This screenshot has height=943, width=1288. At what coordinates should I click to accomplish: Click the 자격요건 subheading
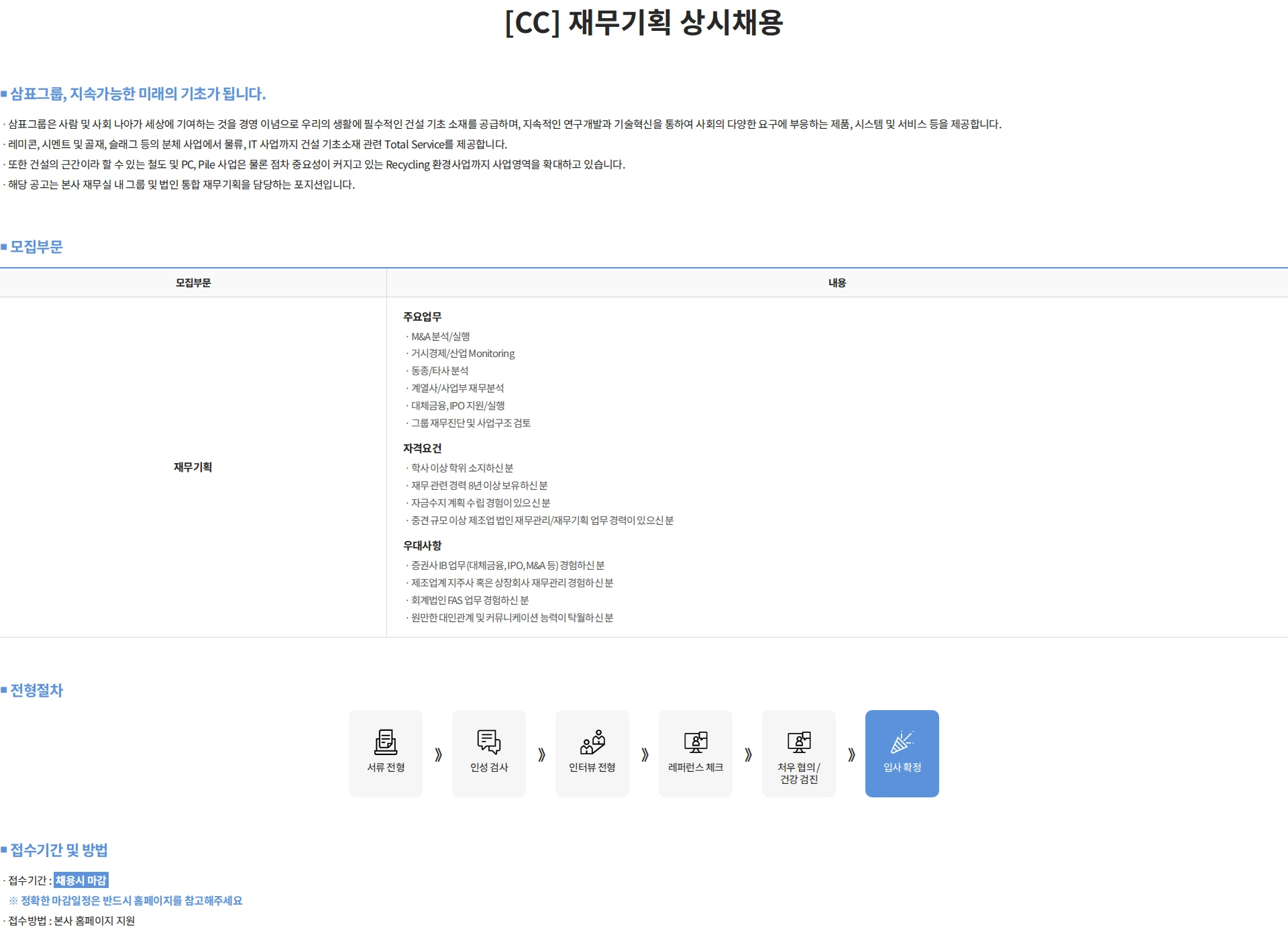(x=423, y=448)
